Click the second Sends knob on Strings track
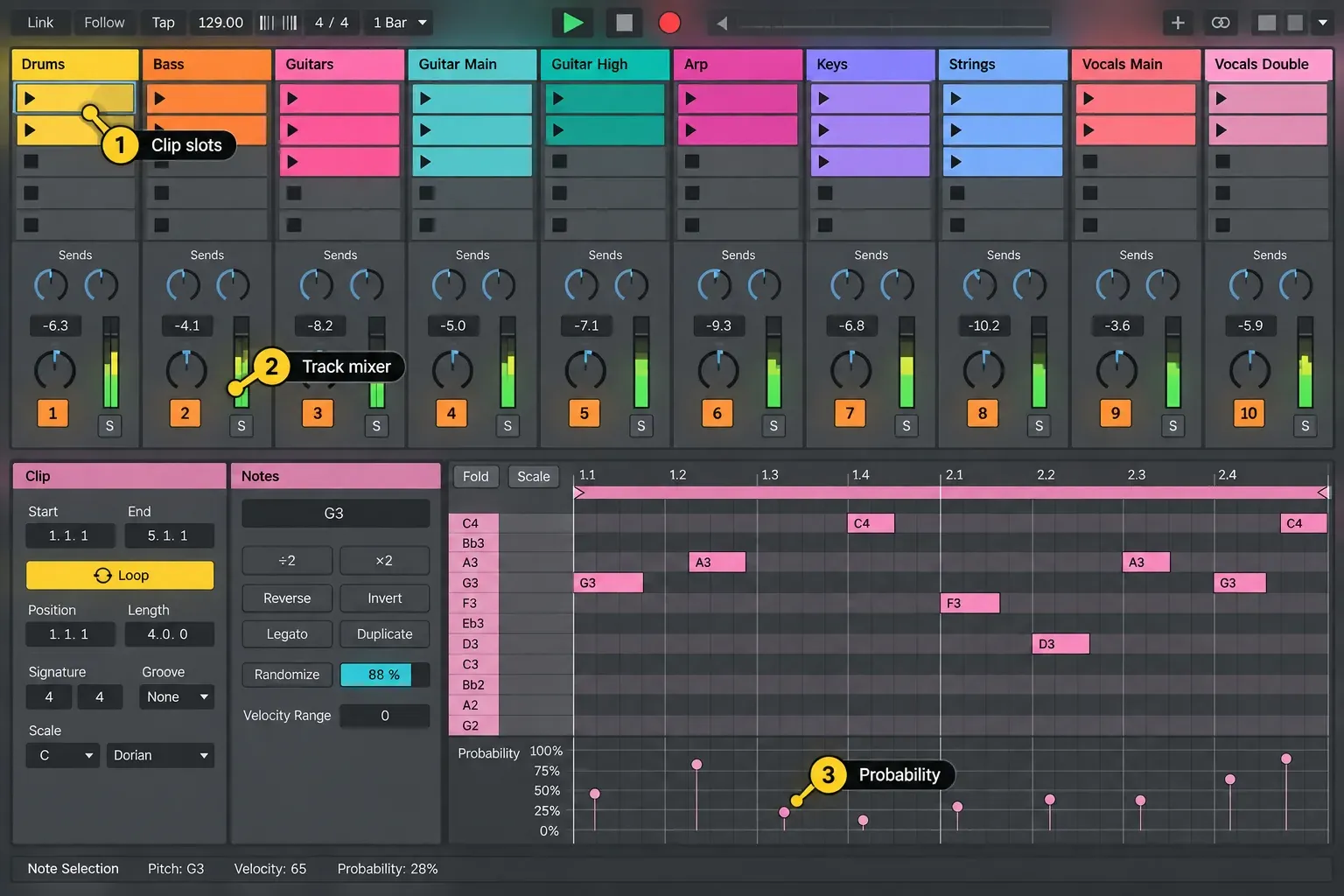This screenshot has height=896, width=1344. (1029, 285)
